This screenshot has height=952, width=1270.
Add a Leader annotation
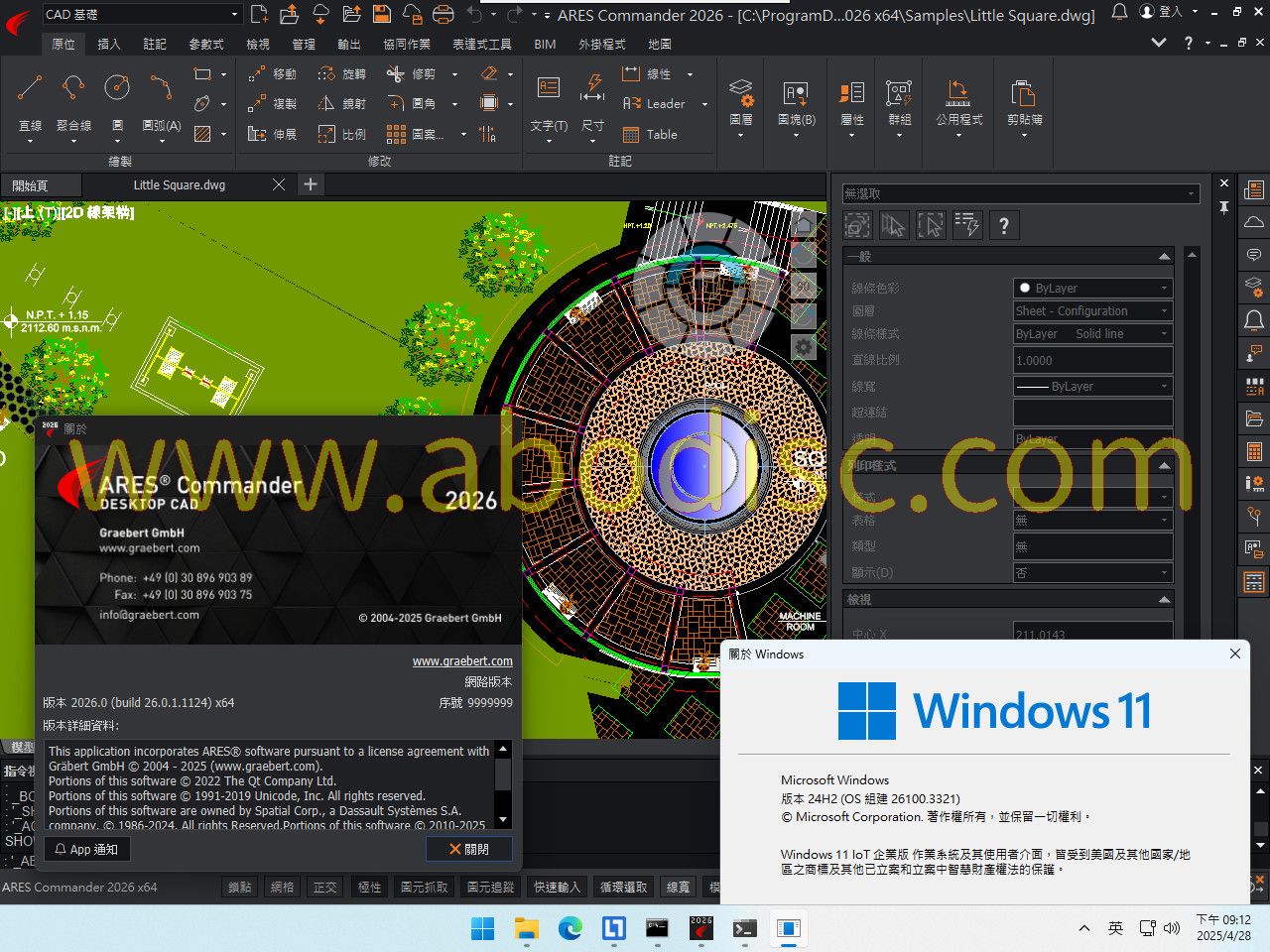[654, 103]
